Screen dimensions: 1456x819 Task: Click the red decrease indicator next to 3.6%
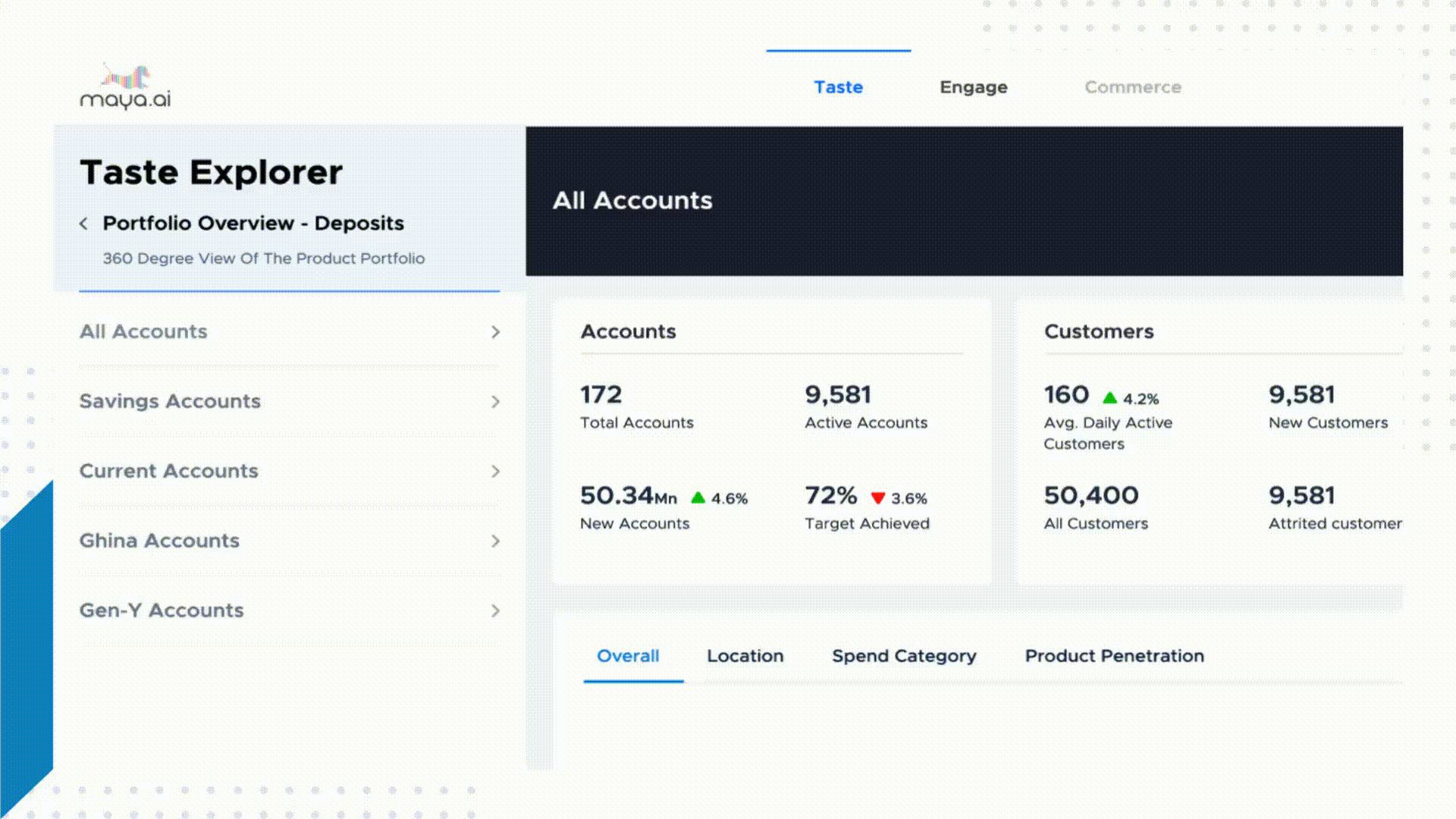(x=878, y=498)
